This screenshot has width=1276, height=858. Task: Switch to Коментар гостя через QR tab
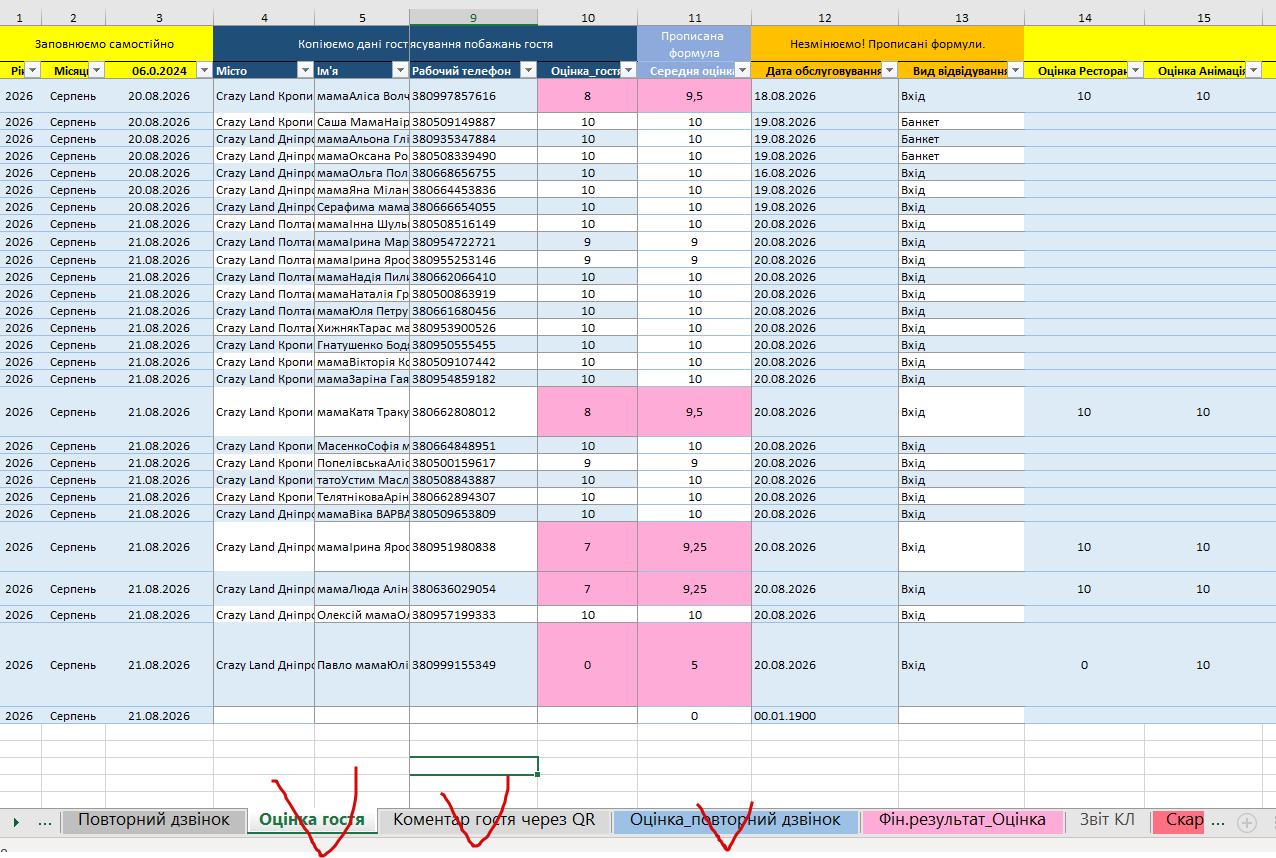pyautogui.click(x=494, y=820)
